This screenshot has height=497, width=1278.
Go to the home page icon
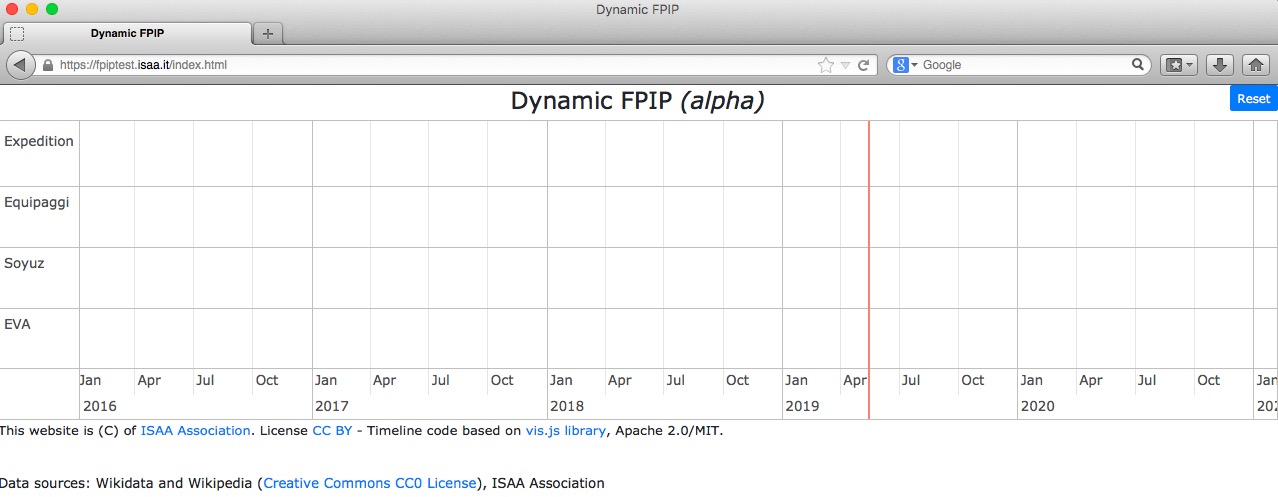pos(1256,65)
